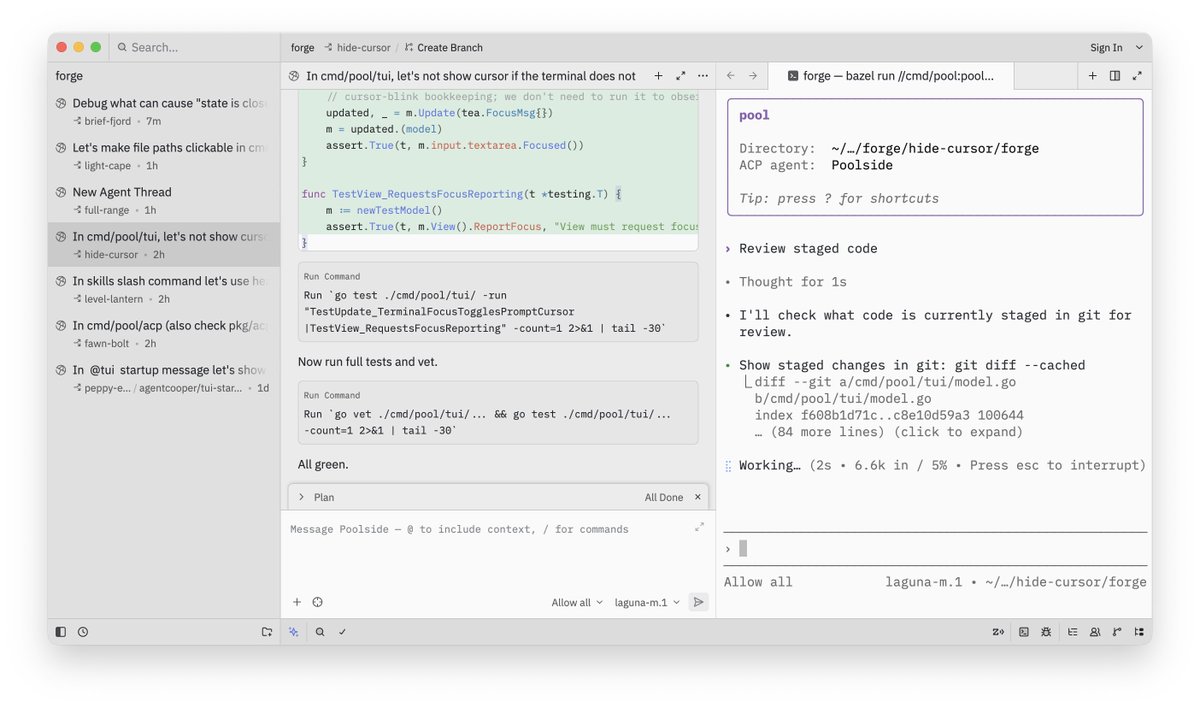Click the terminal prompt input line
This screenshot has width=1200, height=708.
coord(935,549)
